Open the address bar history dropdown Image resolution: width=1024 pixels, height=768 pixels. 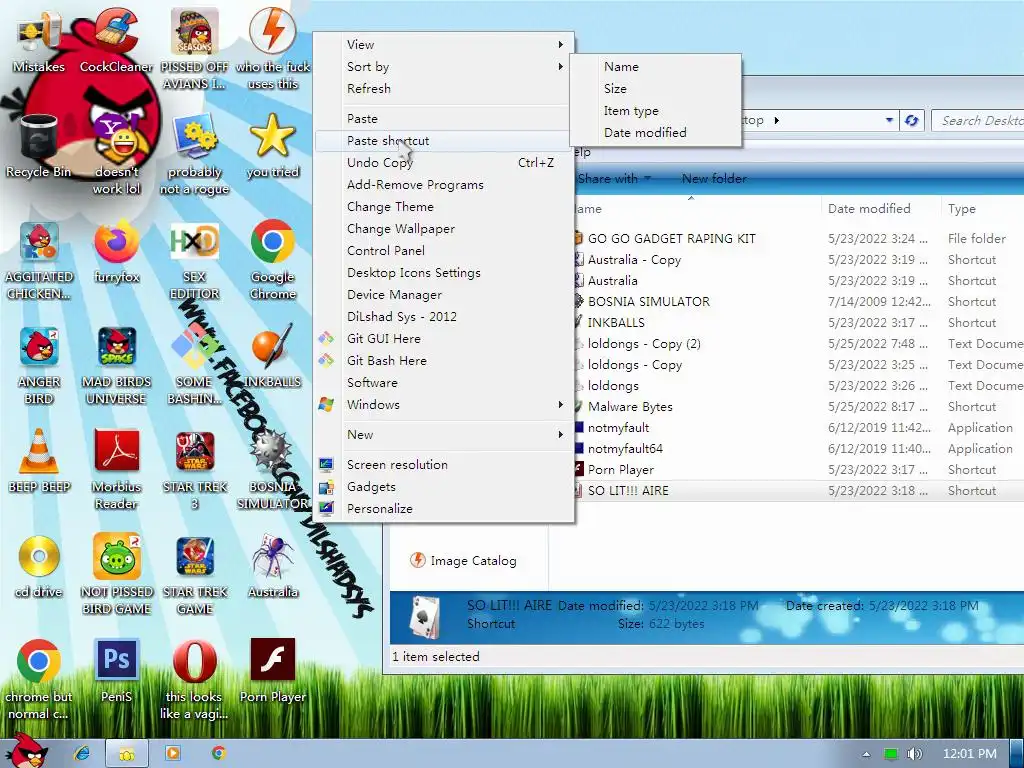click(889, 120)
